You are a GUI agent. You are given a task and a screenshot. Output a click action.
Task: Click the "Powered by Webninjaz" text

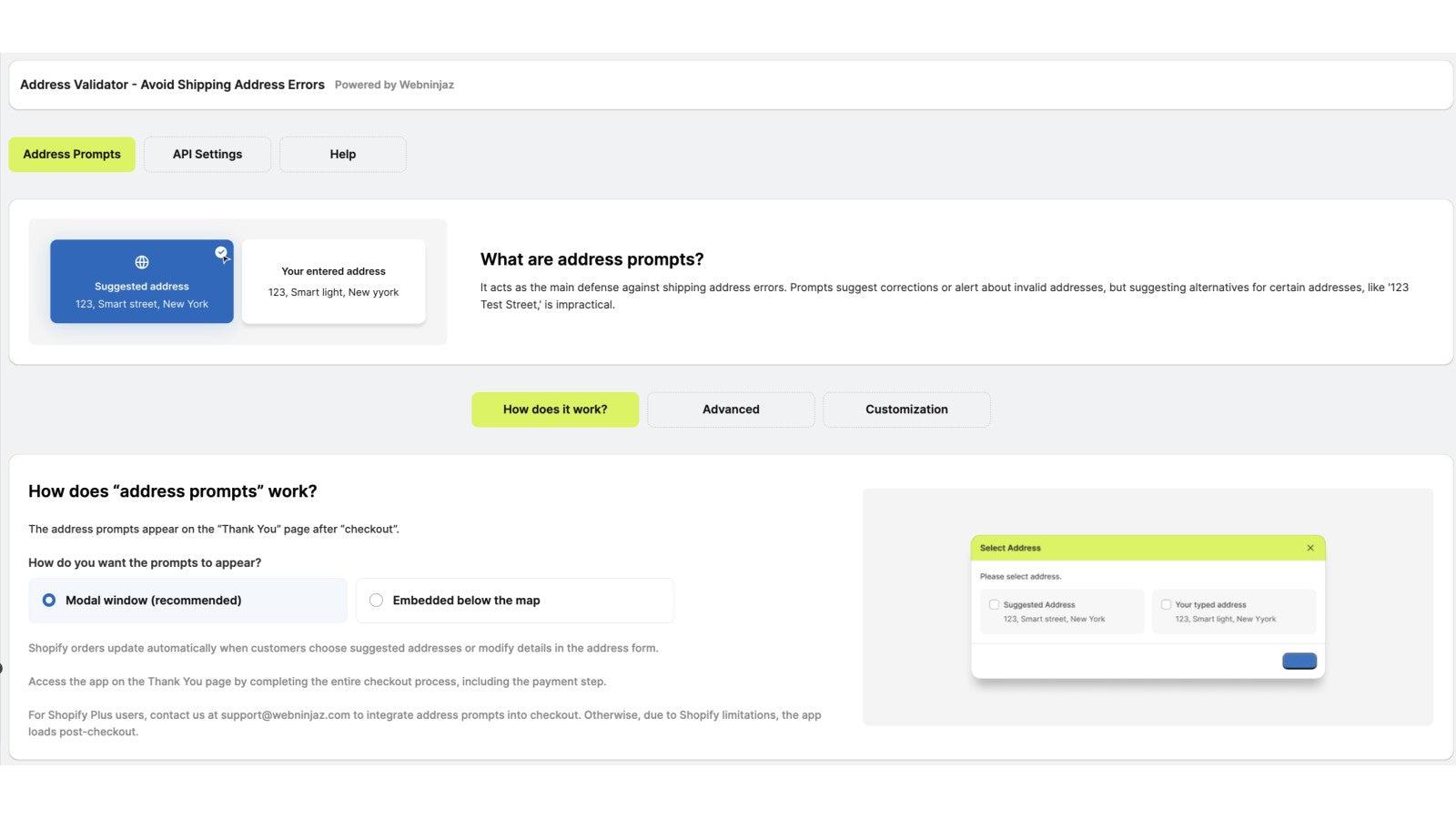pos(394,85)
